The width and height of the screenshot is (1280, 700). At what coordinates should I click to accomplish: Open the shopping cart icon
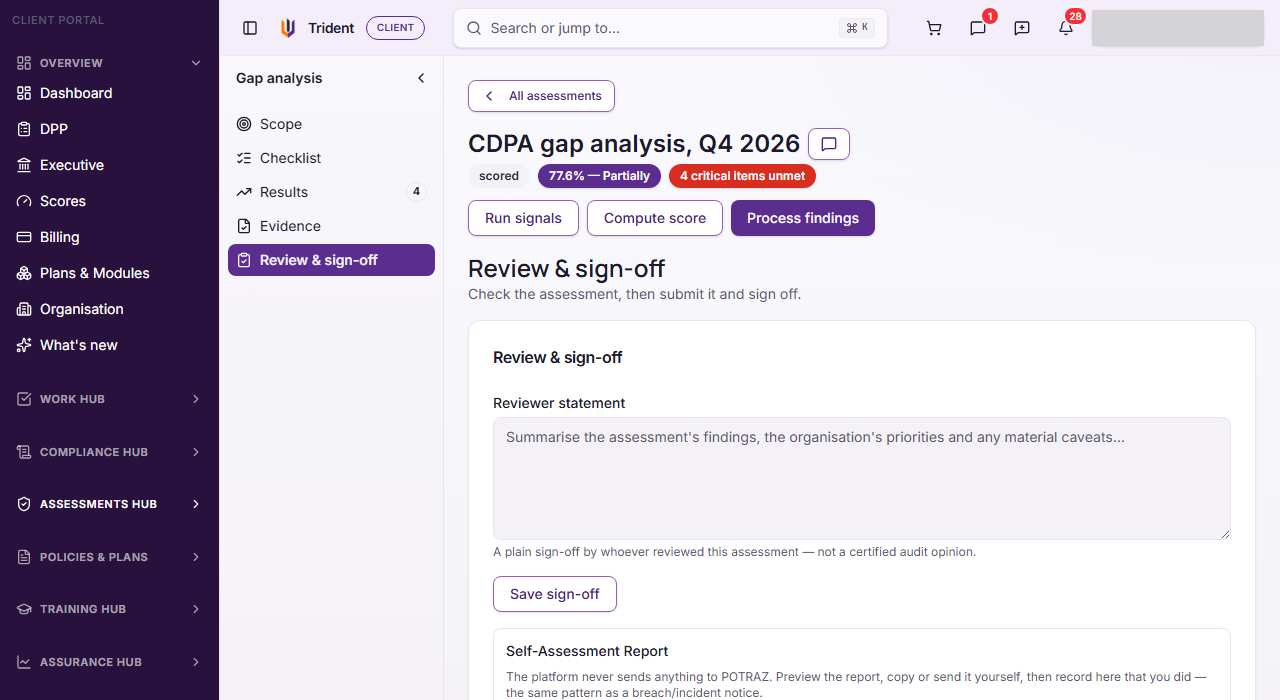[x=934, y=28]
